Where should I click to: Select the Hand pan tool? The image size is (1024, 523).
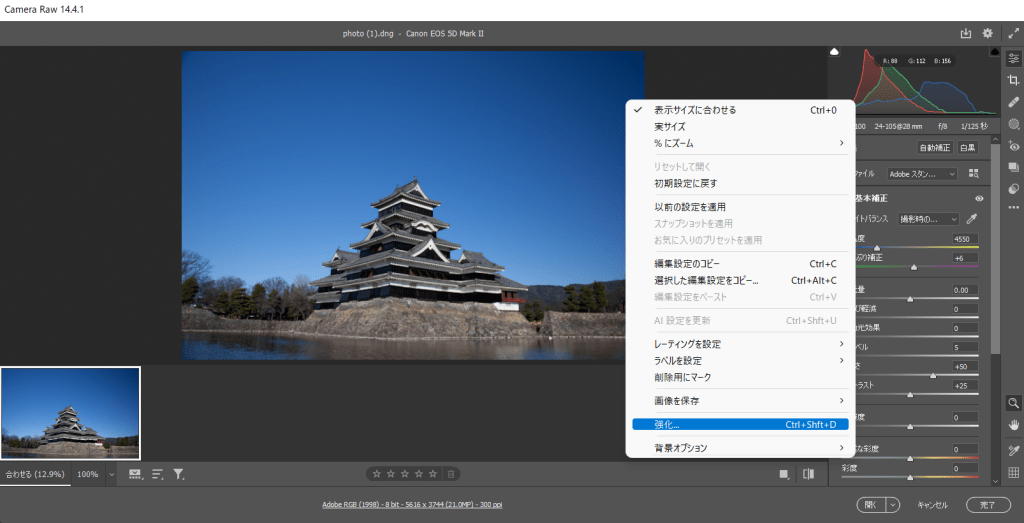tap(1013, 425)
